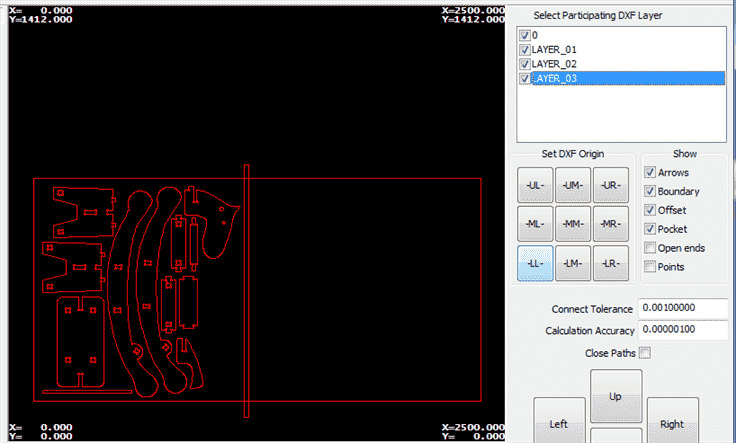
Task: Toggle Offset show option
Action: (650, 210)
